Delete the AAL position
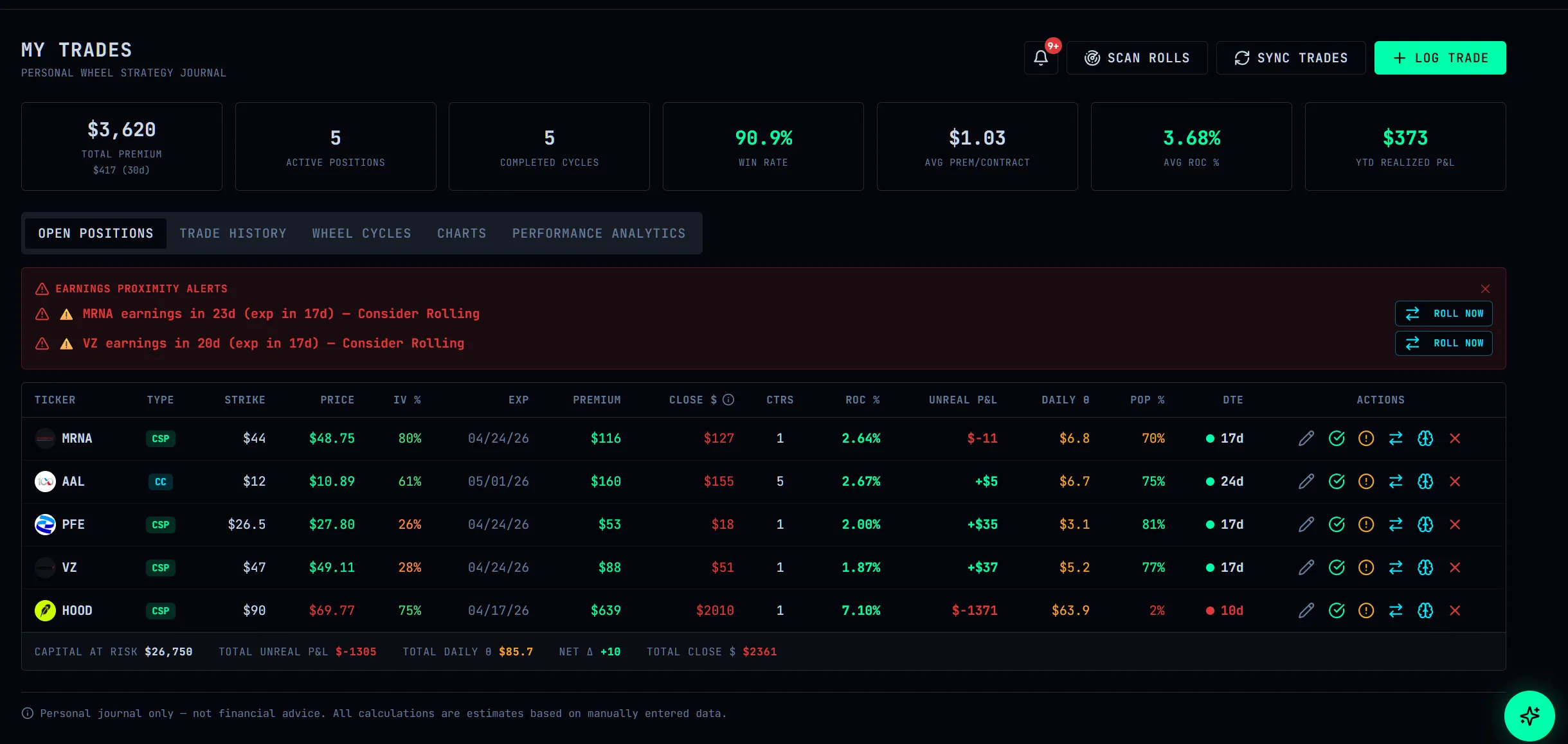 [x=1455, y=481]
